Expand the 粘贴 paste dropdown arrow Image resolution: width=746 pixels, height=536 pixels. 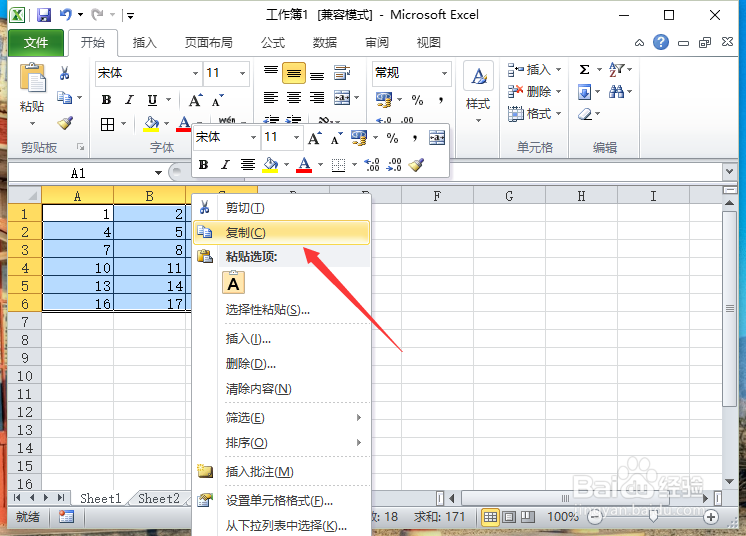(32, 124)
